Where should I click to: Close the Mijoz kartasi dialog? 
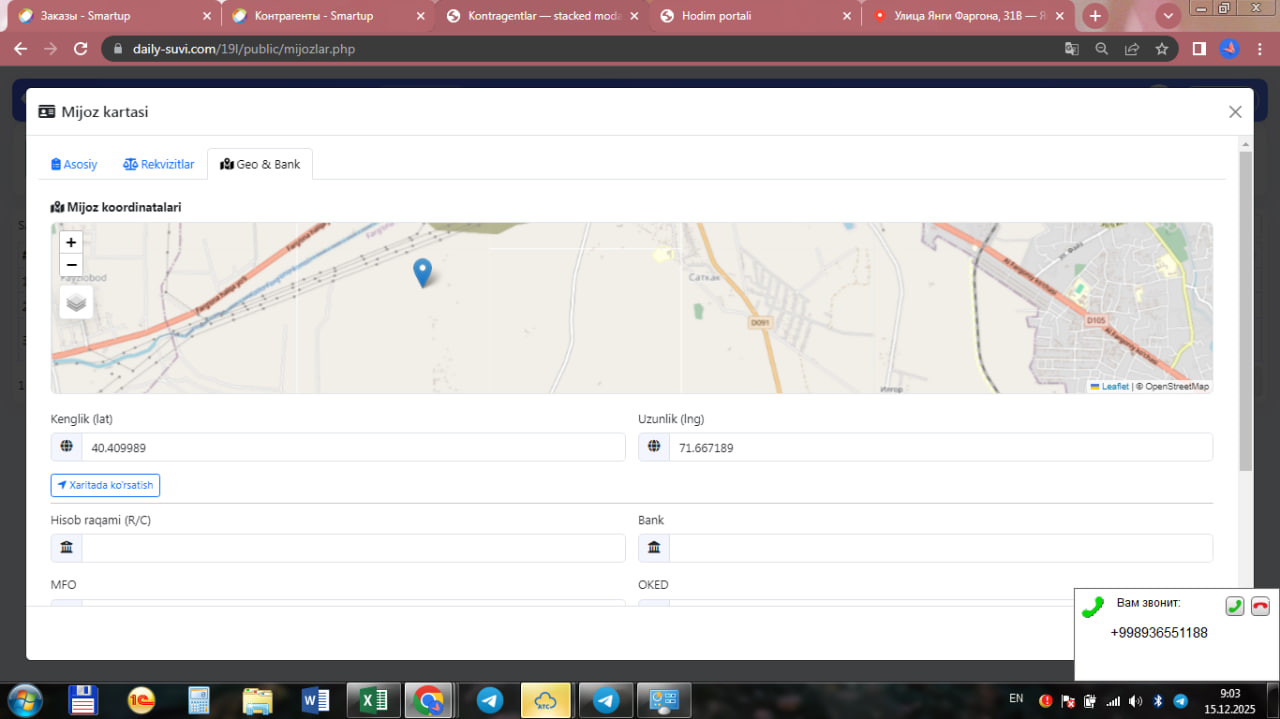coord(1235,112)
